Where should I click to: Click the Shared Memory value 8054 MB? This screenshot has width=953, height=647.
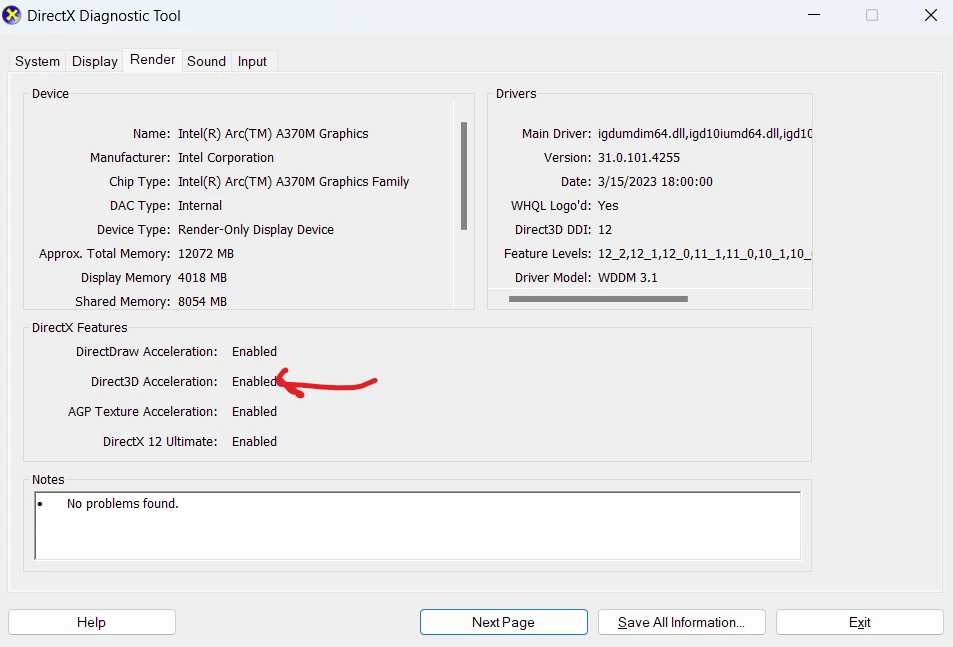202,302
